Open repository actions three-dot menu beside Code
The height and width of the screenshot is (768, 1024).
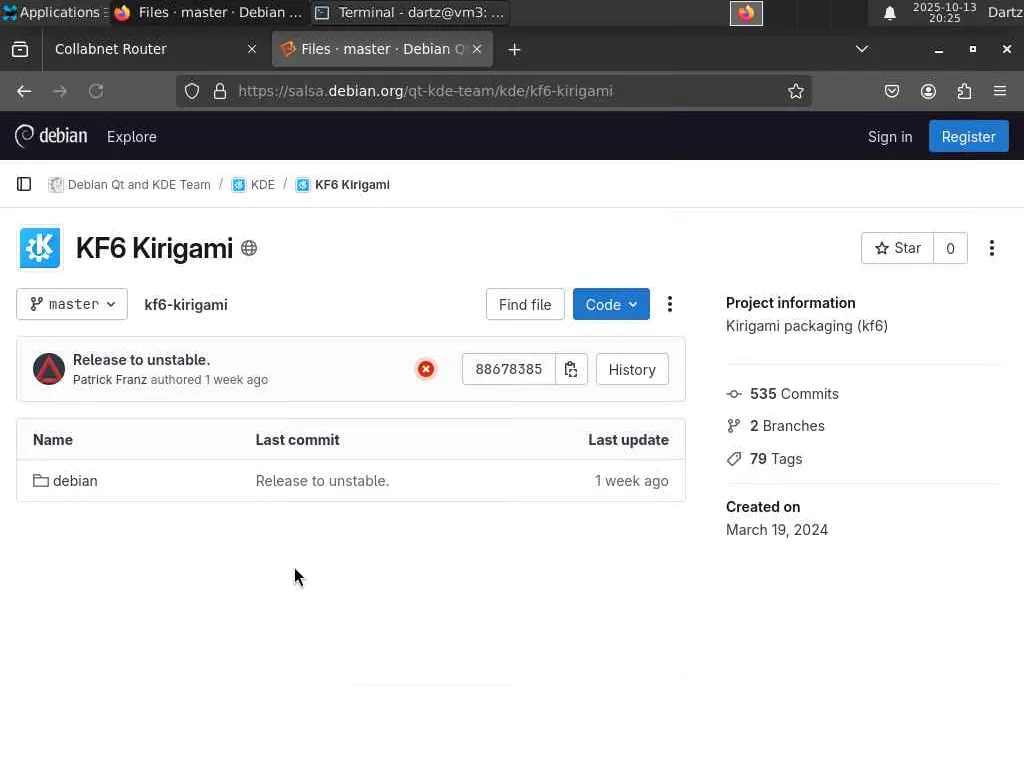click(x=669, y=304)
